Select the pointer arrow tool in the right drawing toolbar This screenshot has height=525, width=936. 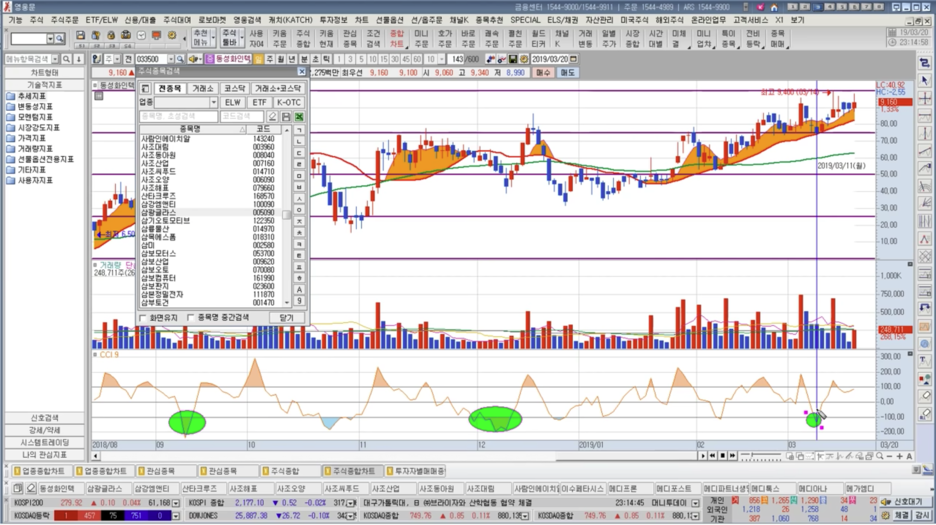click(925, 80)
